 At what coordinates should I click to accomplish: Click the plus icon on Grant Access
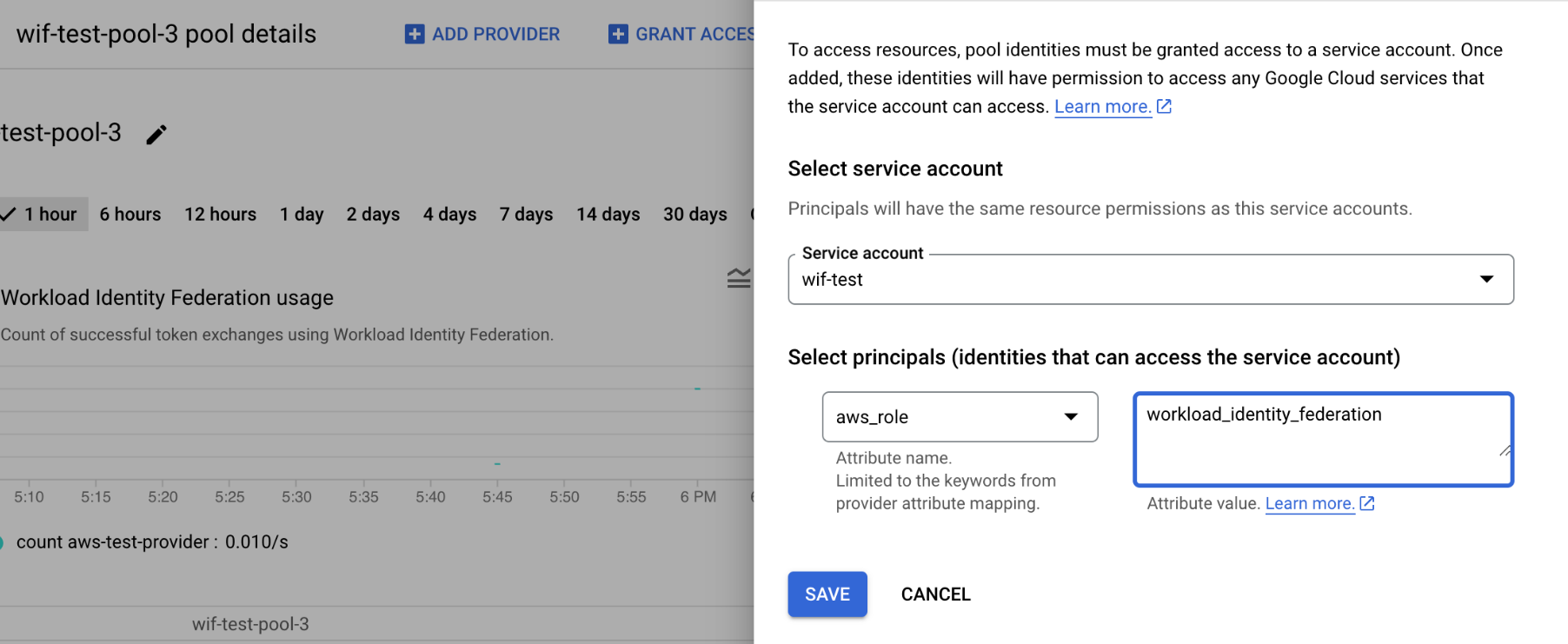point(618,34)
